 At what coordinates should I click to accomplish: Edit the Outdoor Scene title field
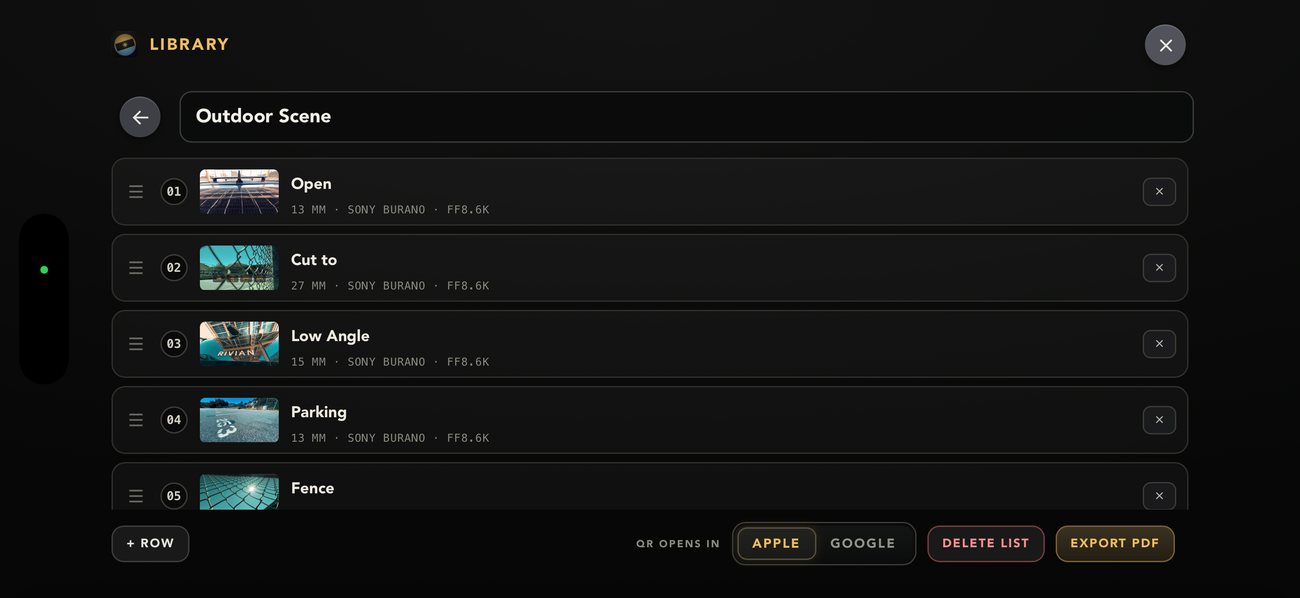pyautogui.click(x=686, y=117)
